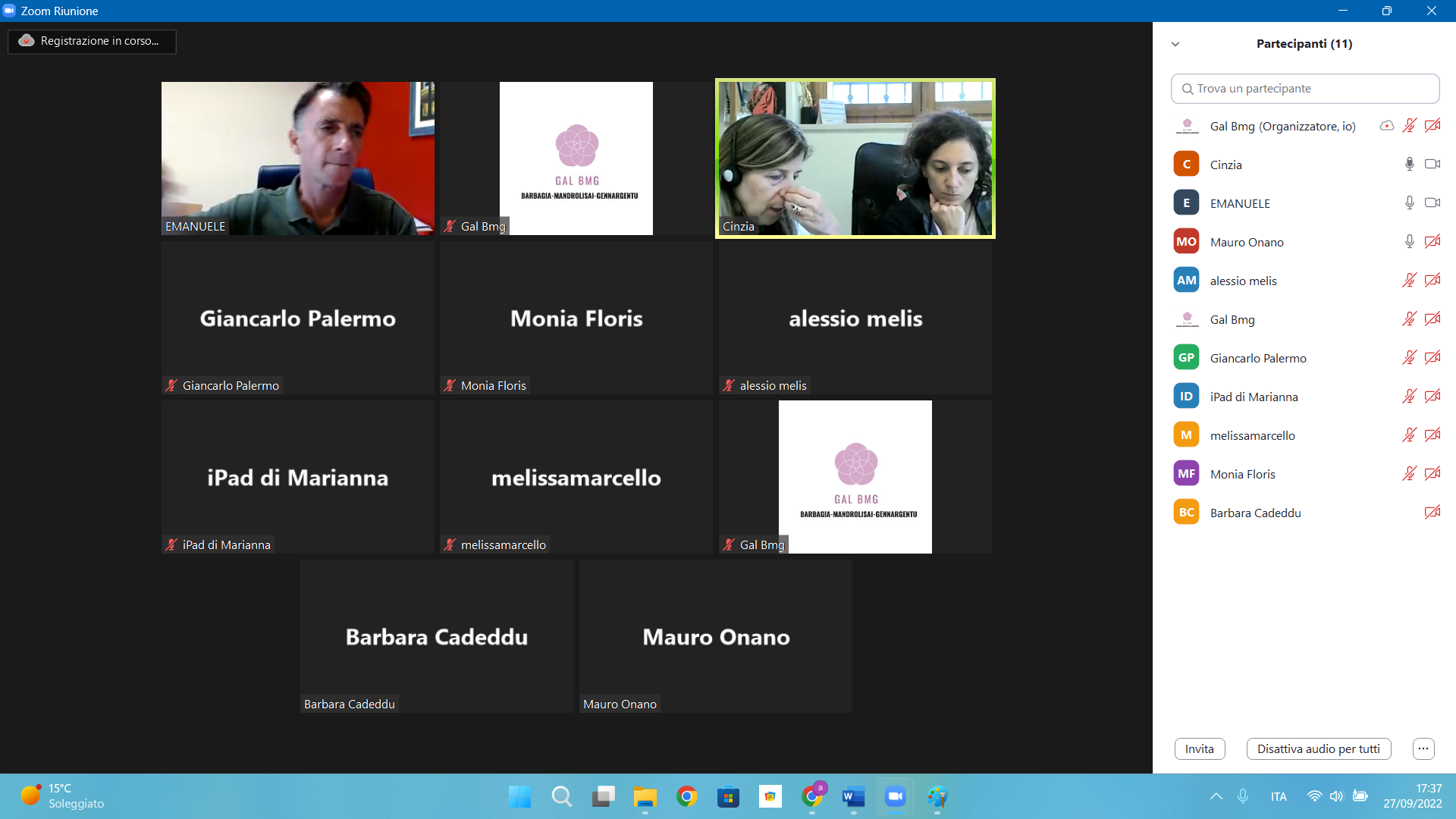Collapse the Partecipanti panel with chevron
The width and height of the screenshot is (1456, 819).
pyautogui.click(x=1175, y=44)
